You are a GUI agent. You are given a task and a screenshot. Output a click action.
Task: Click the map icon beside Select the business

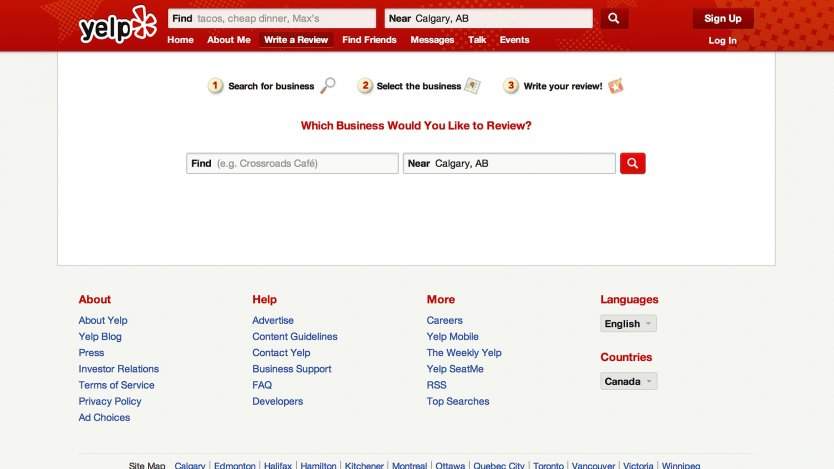pyautogui.click(x=473, y=86)
